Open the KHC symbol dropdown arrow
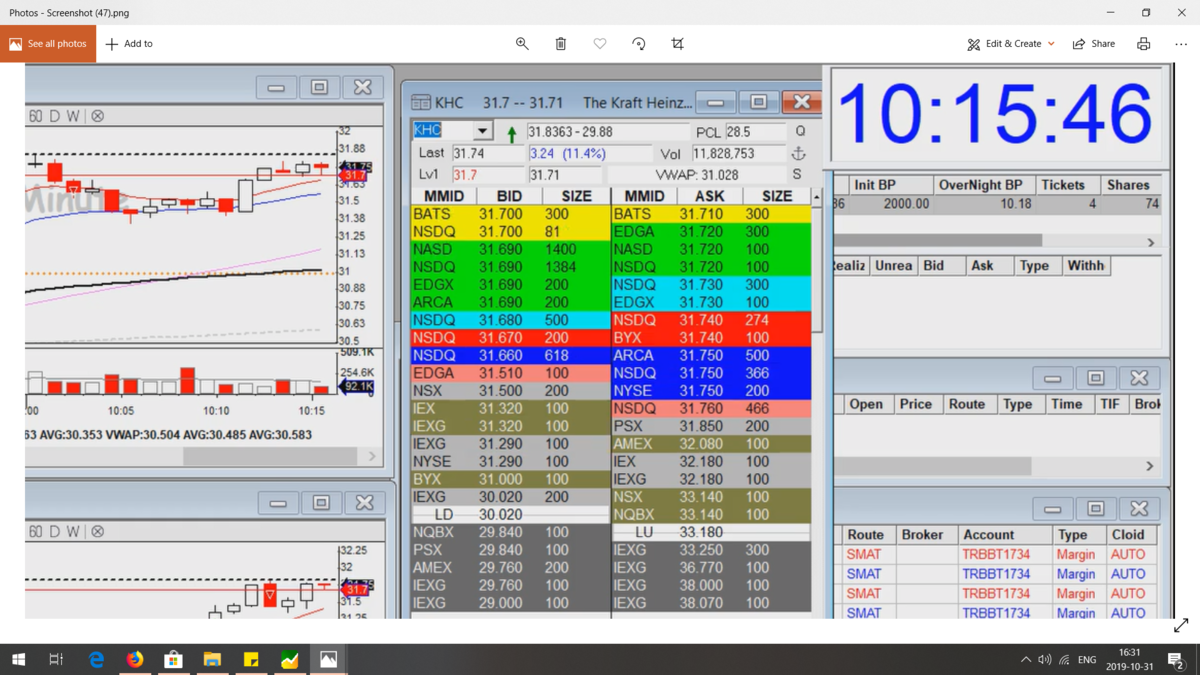The width and height of the screenshot is (1200, 675). click(482, 131)
